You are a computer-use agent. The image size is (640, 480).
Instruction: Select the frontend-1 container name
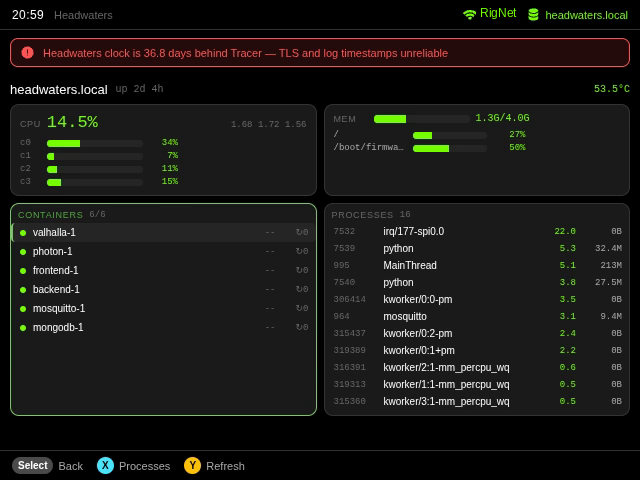coord(56,270)
